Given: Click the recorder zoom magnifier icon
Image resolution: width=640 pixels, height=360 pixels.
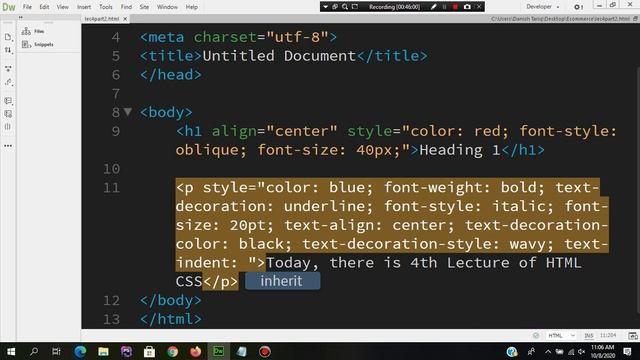Looking at the screenshot, I should point(345,7).
